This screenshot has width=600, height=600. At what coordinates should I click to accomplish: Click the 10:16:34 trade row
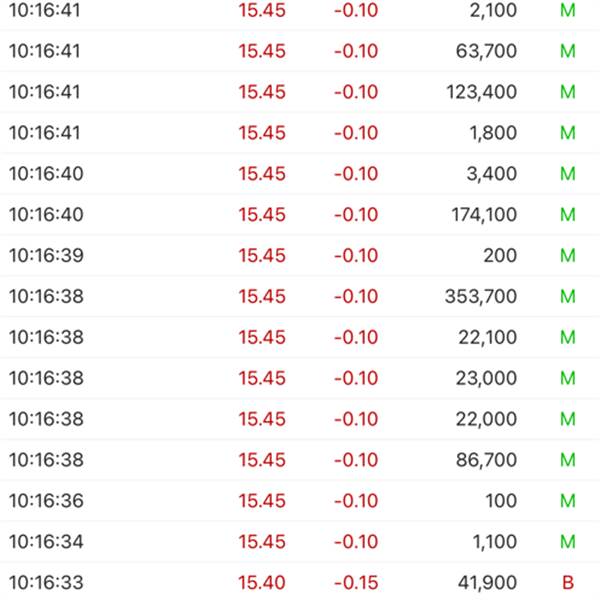click(300, 541)
